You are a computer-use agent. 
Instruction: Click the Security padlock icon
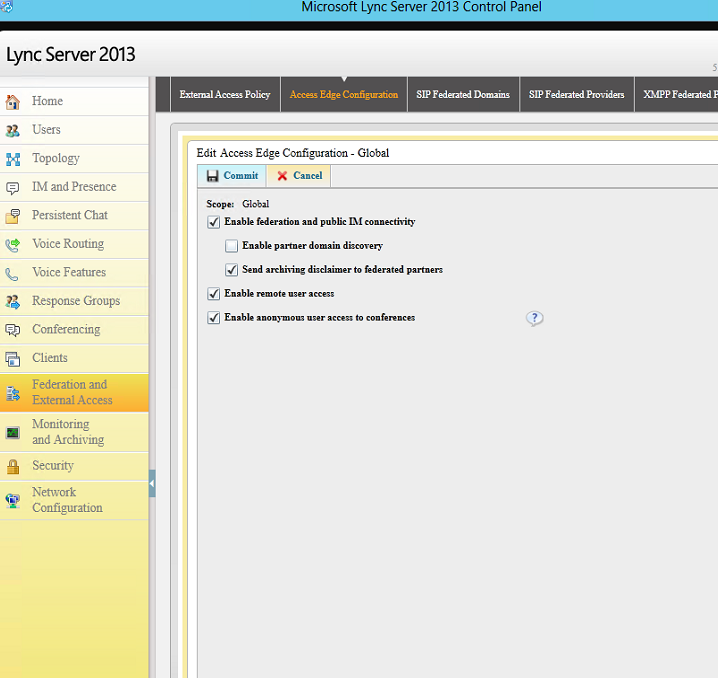pyautogui.click(x=13, y=466)
